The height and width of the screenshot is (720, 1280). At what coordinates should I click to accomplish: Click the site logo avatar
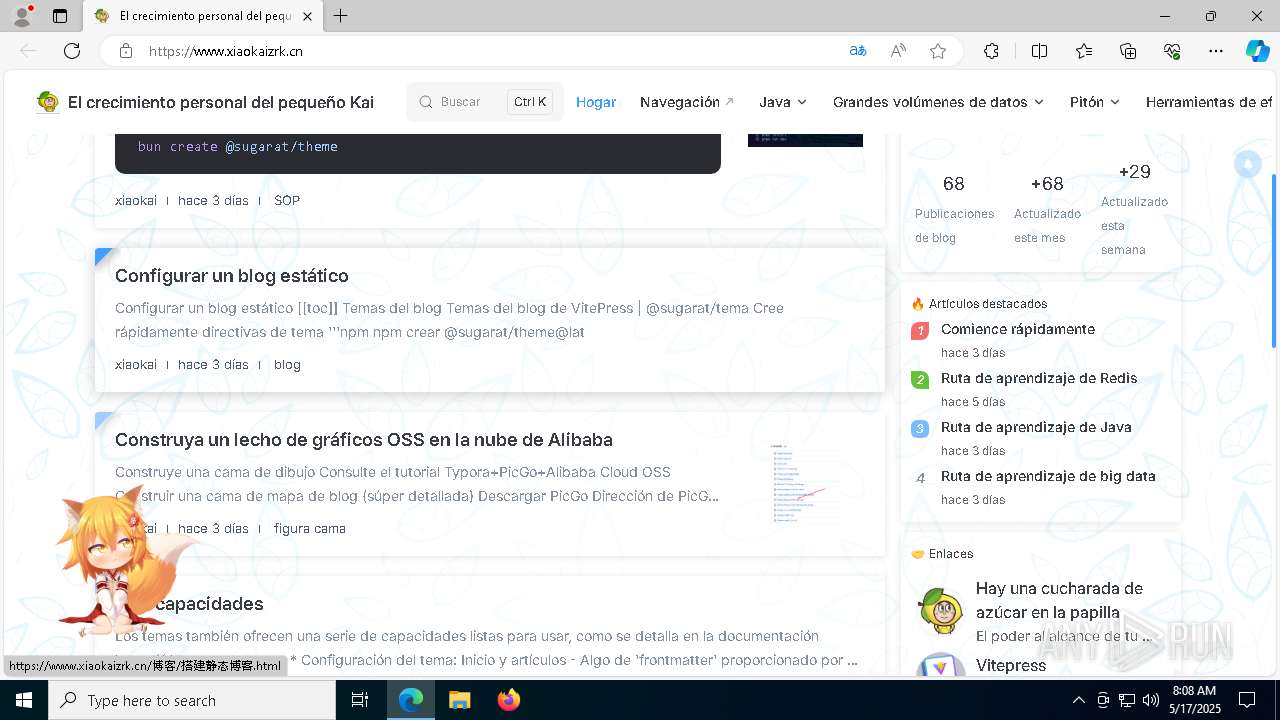(48, 102)
